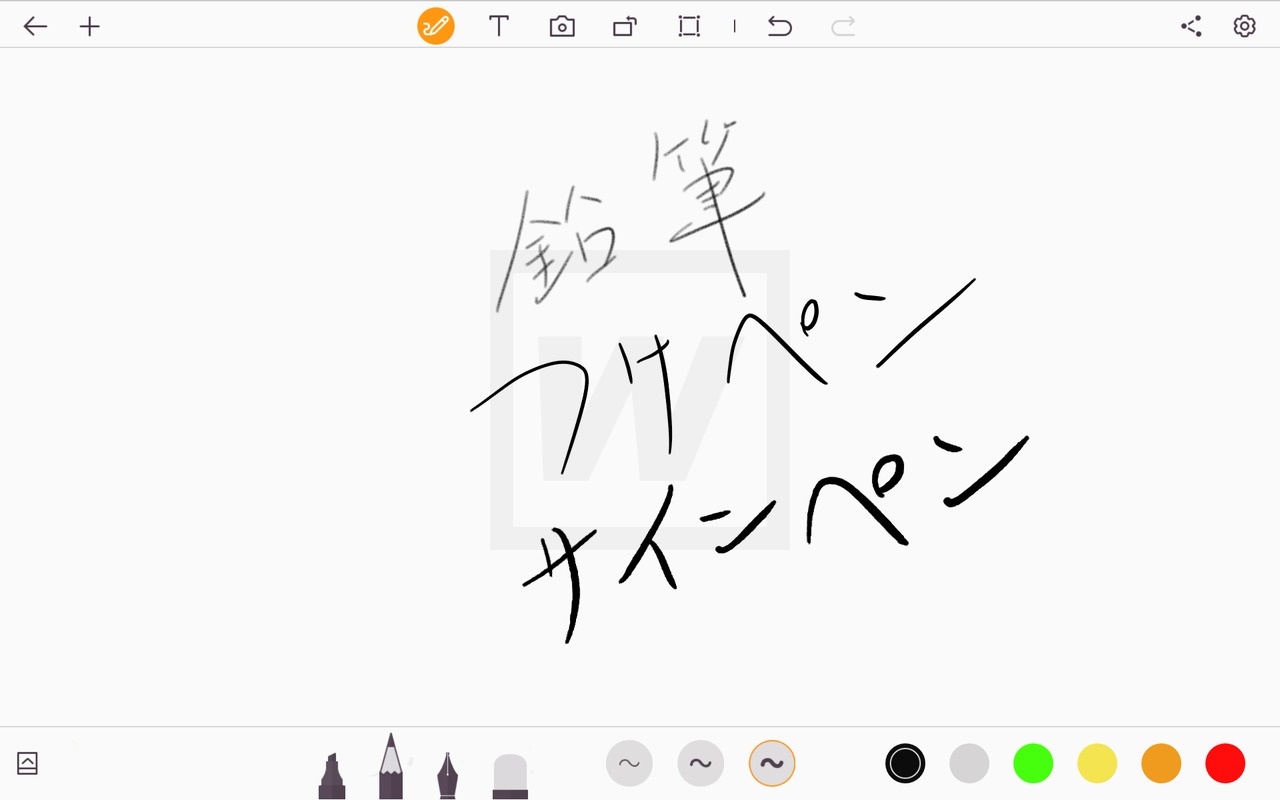
Task: Set the thickest stroke width
Action: point(772,764)
